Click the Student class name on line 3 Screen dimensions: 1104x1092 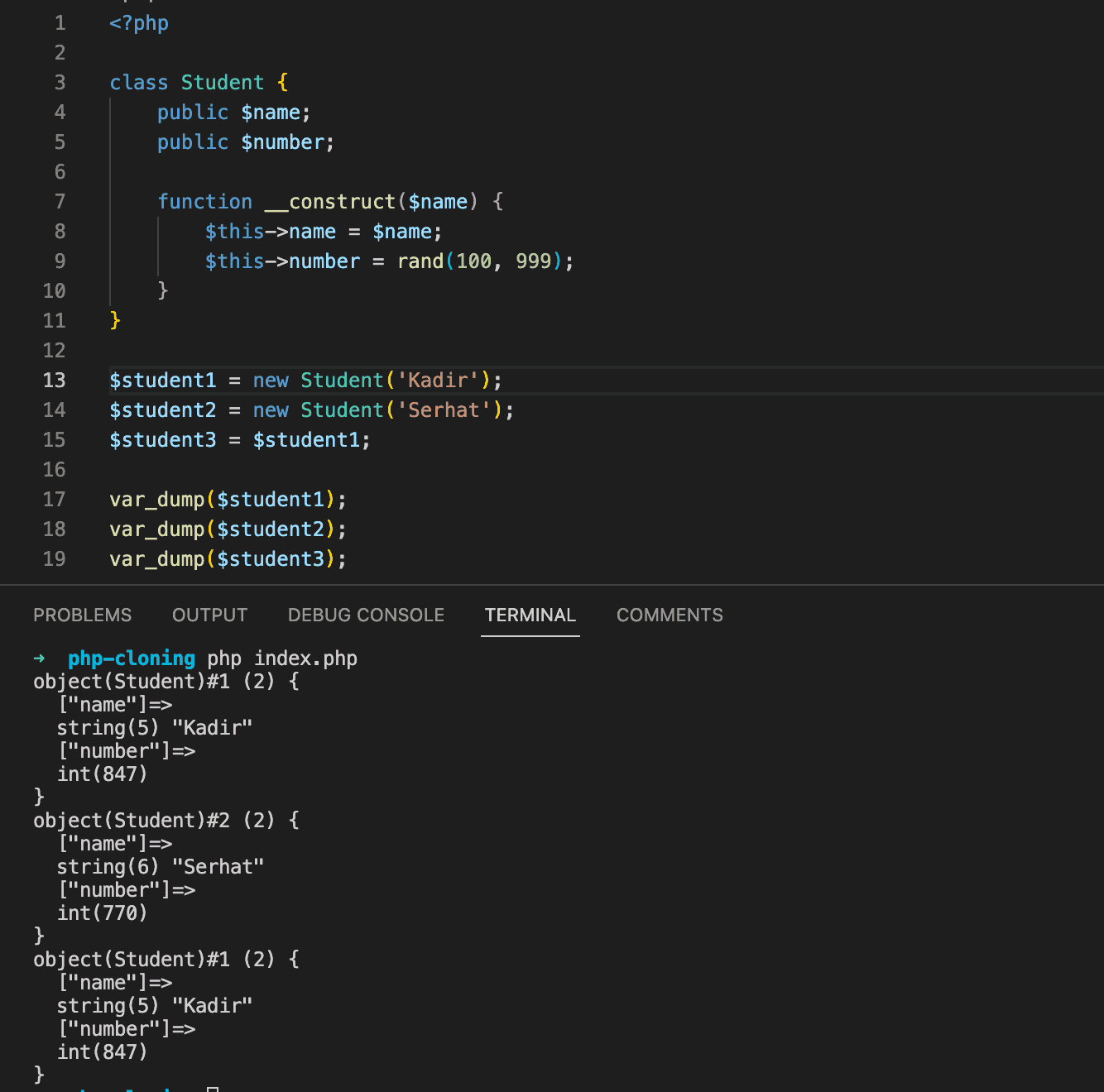pyautogui.click(x=222, y=83)
